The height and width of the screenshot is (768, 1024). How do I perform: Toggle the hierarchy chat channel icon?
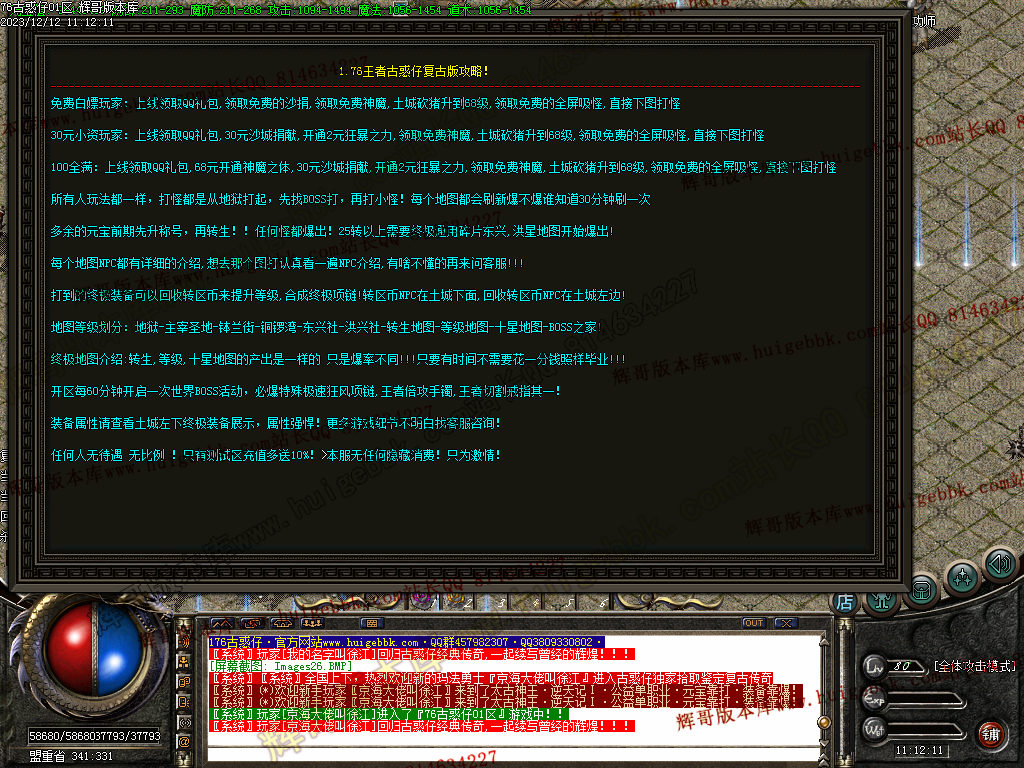pos(184,662)
